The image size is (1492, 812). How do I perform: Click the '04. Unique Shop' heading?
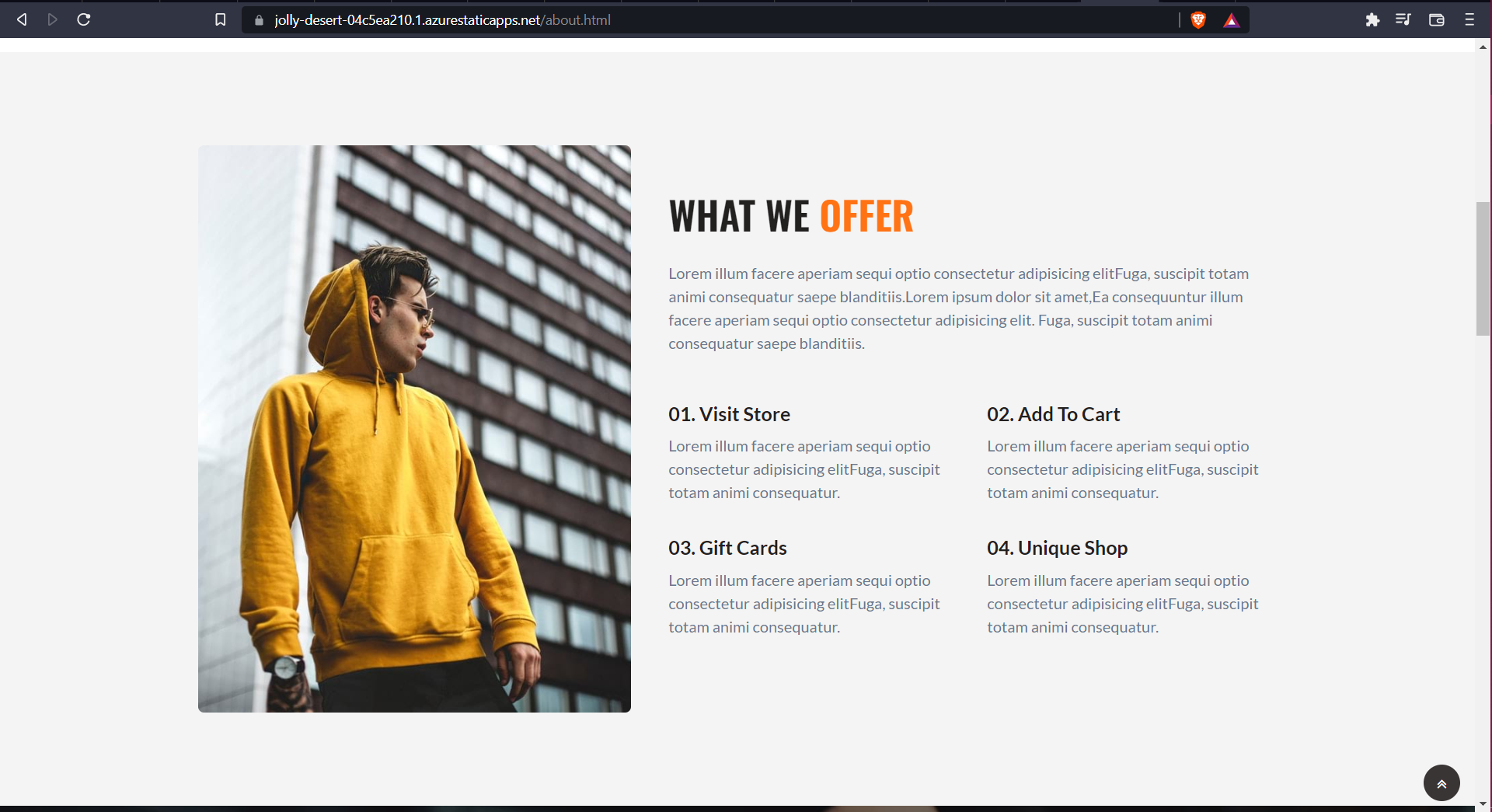coord(1057,548)
